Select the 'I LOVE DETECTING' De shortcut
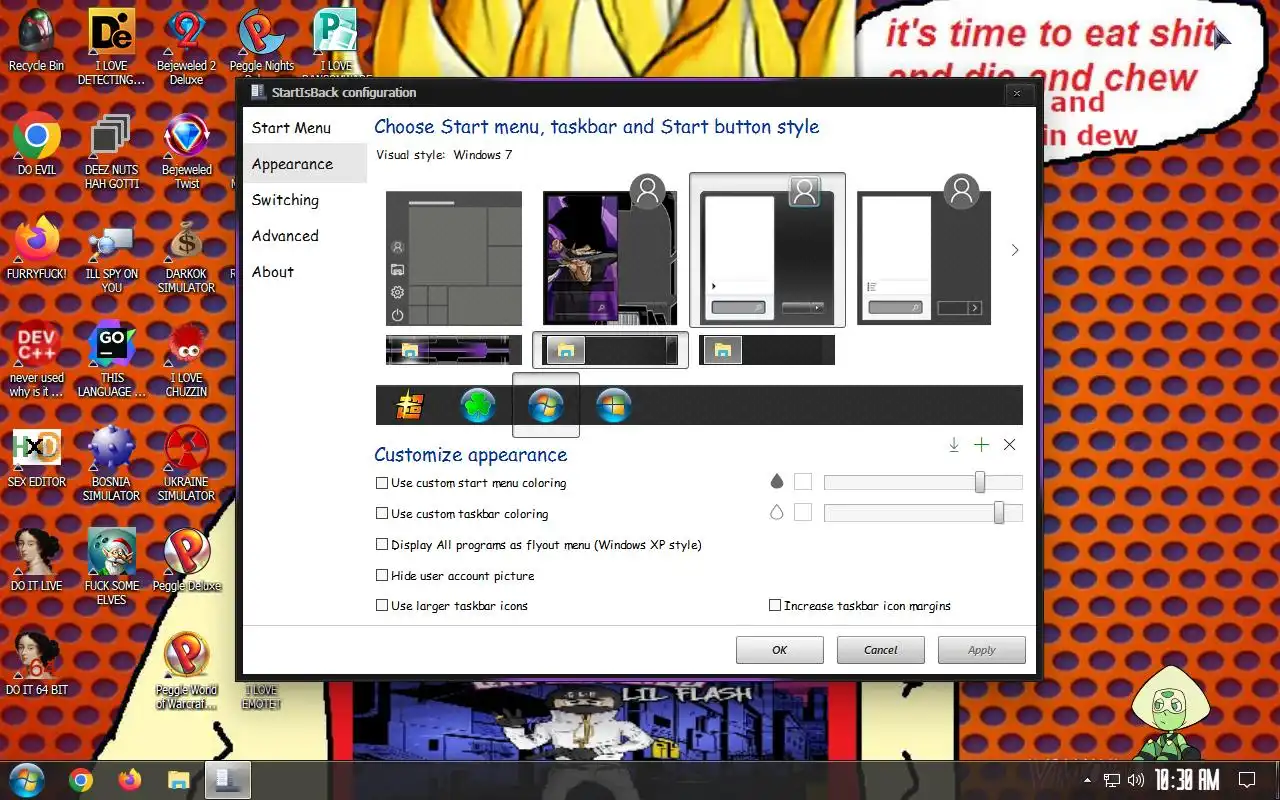 (111, 47)
